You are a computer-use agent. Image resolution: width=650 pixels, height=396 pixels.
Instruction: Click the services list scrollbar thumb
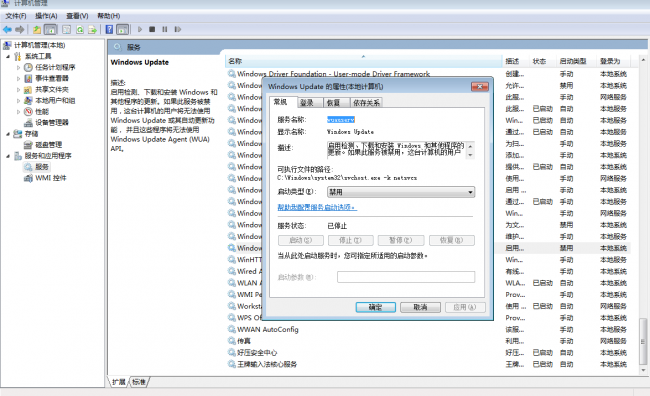643,341
